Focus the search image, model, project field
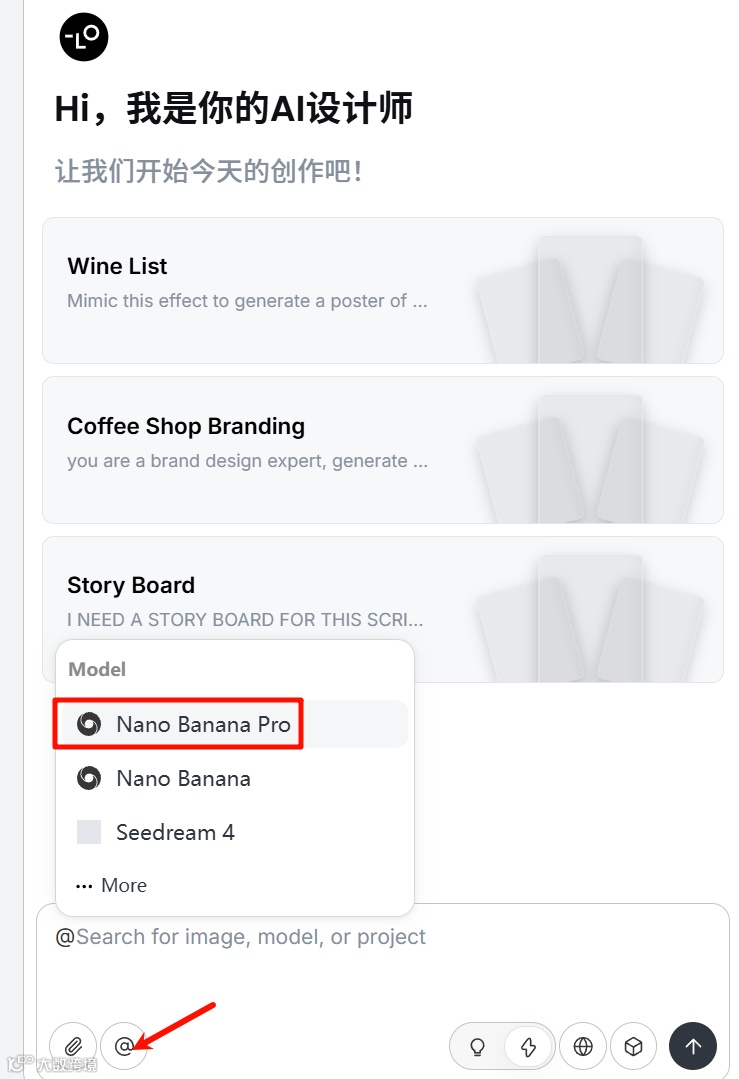Viewport: 739px width, 1079px height. pyautogui.click(x=380, y=937)
